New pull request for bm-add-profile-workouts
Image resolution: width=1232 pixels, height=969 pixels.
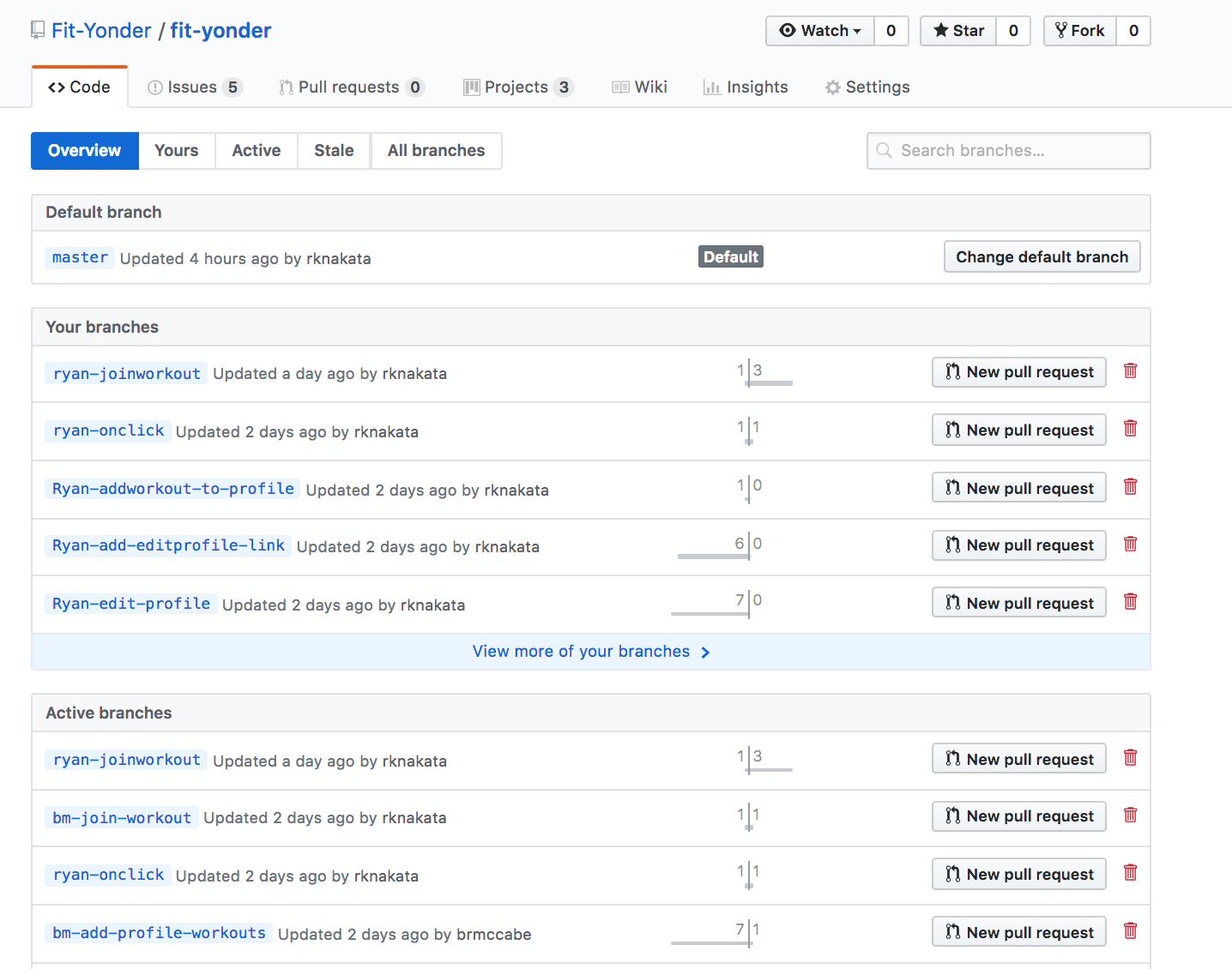point(1019,932)
